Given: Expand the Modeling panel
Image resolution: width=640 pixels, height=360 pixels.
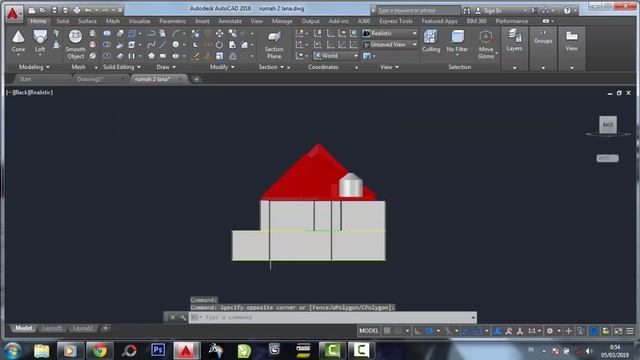Looking at the screenshot, I should (34, 67).
